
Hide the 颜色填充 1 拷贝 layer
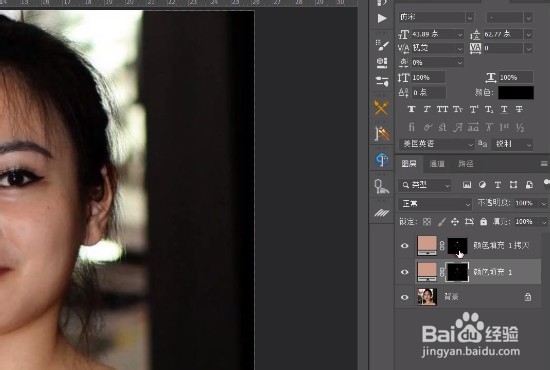click(x=404, y=245)
